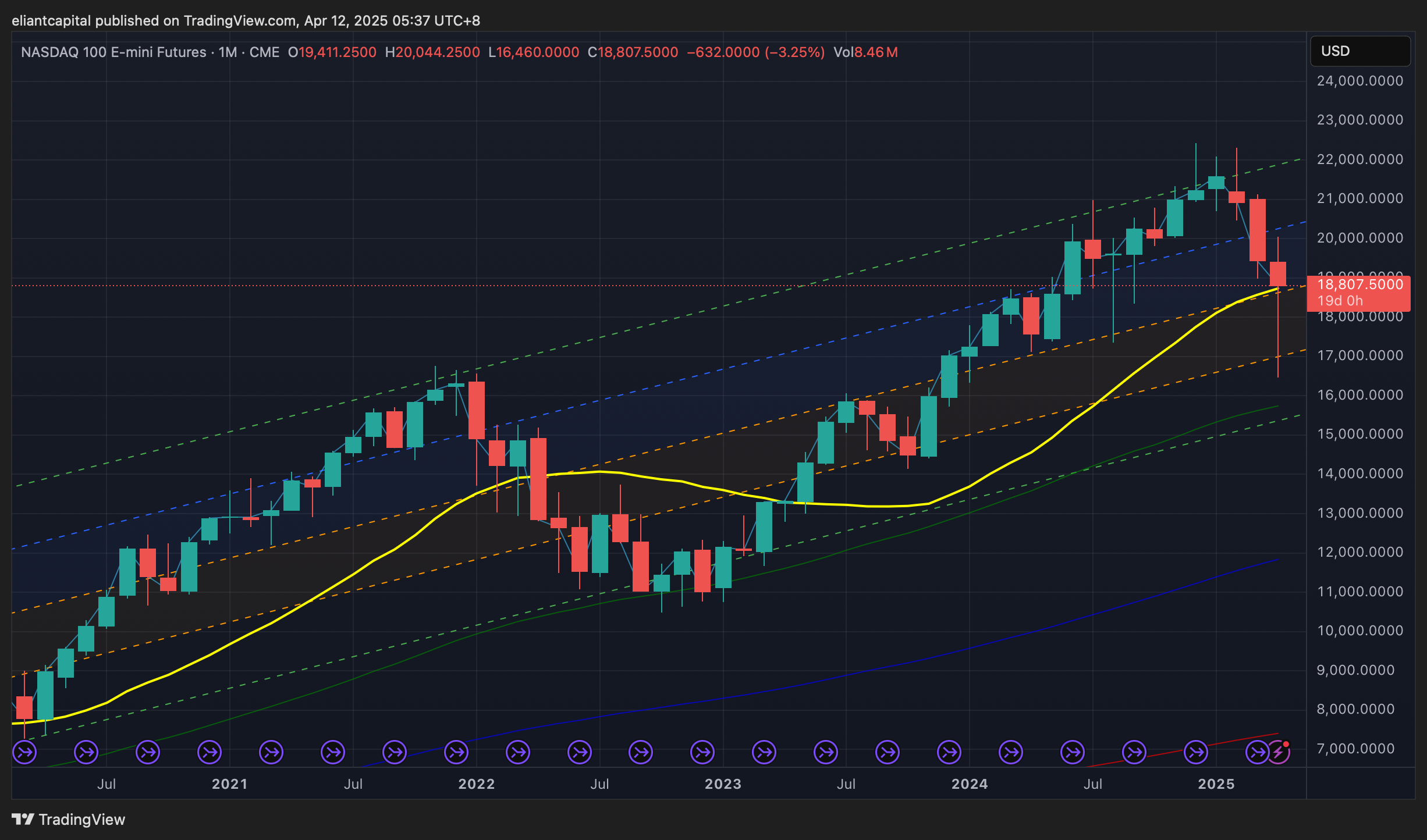Click the 24,000.0000 label on the price axis

point(1359,81)
